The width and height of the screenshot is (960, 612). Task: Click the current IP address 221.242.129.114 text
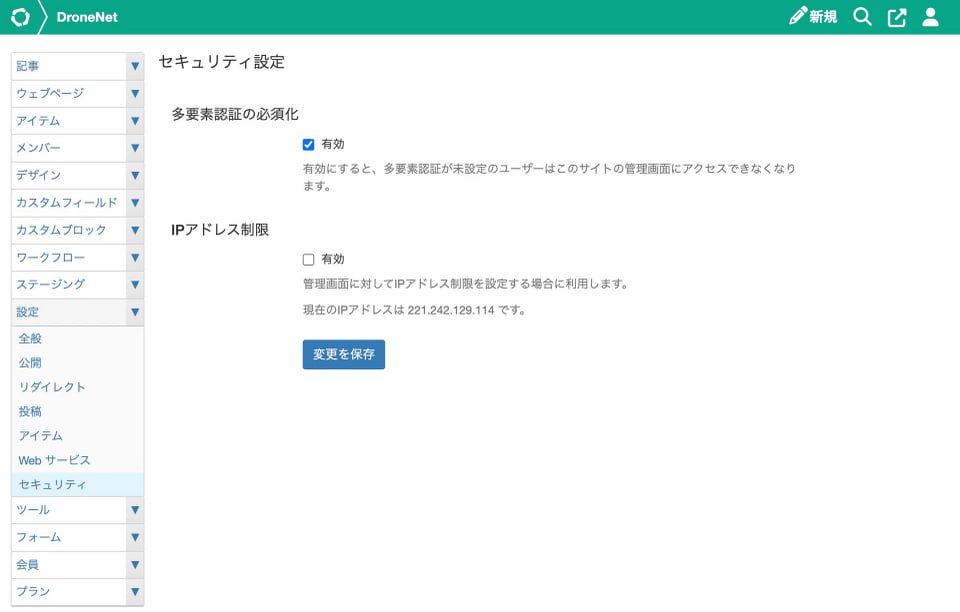coord(451,310)
